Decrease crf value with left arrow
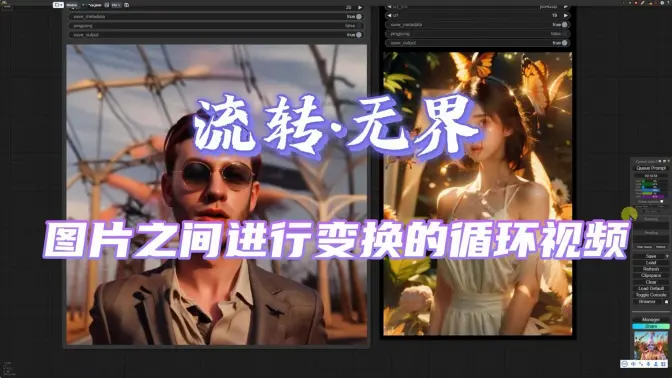This screenshot has height=378, width=672. click(x=389, y=15)
